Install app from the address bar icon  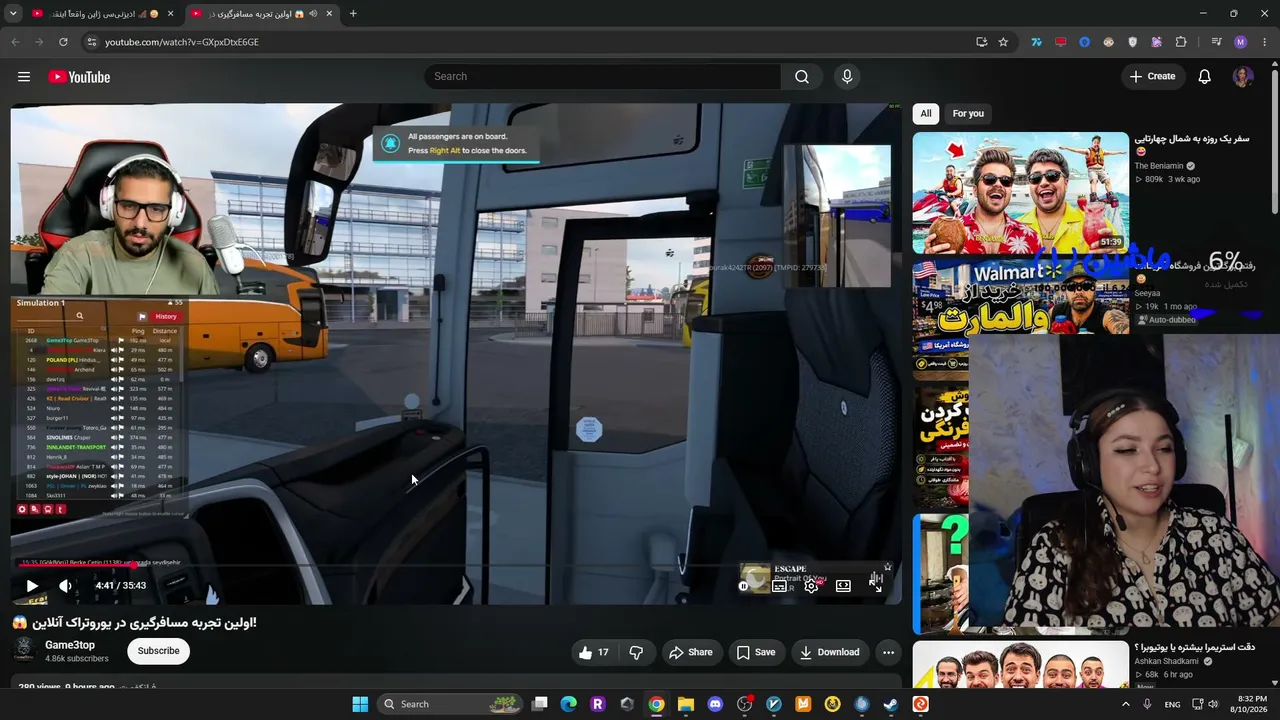click(x=981, y=42)
